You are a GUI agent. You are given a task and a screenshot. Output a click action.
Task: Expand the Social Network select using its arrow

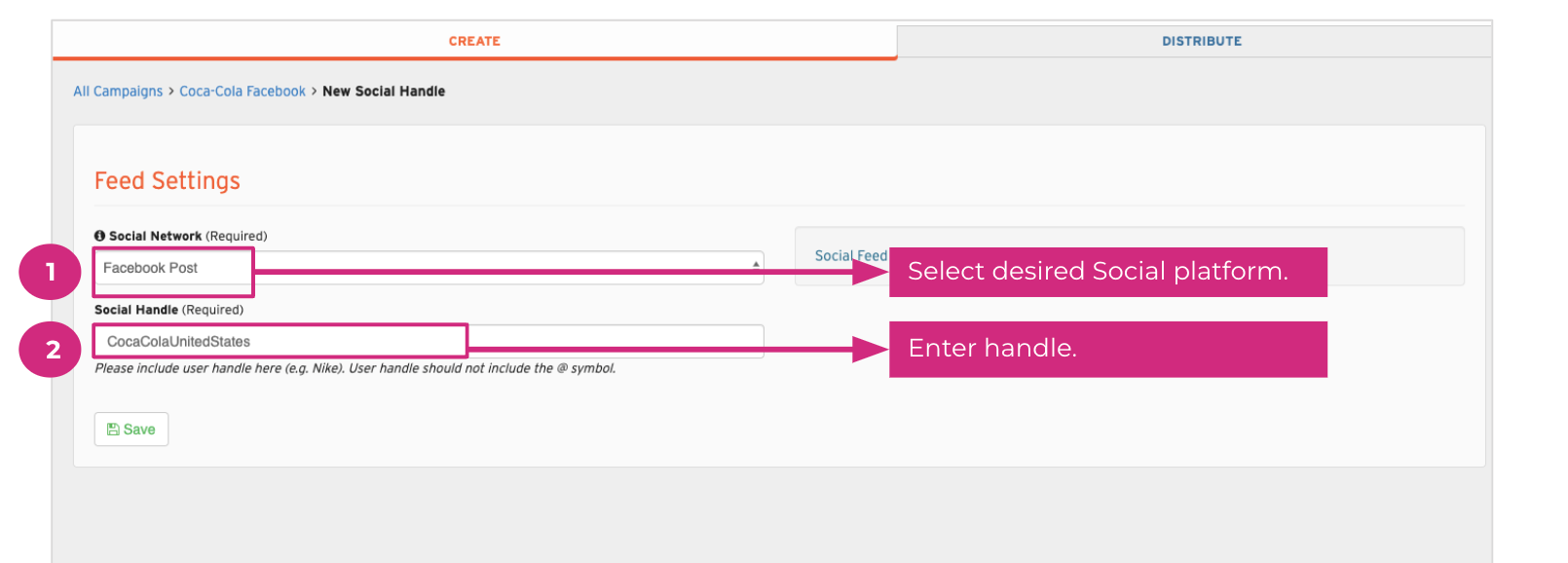coord(756,265)
